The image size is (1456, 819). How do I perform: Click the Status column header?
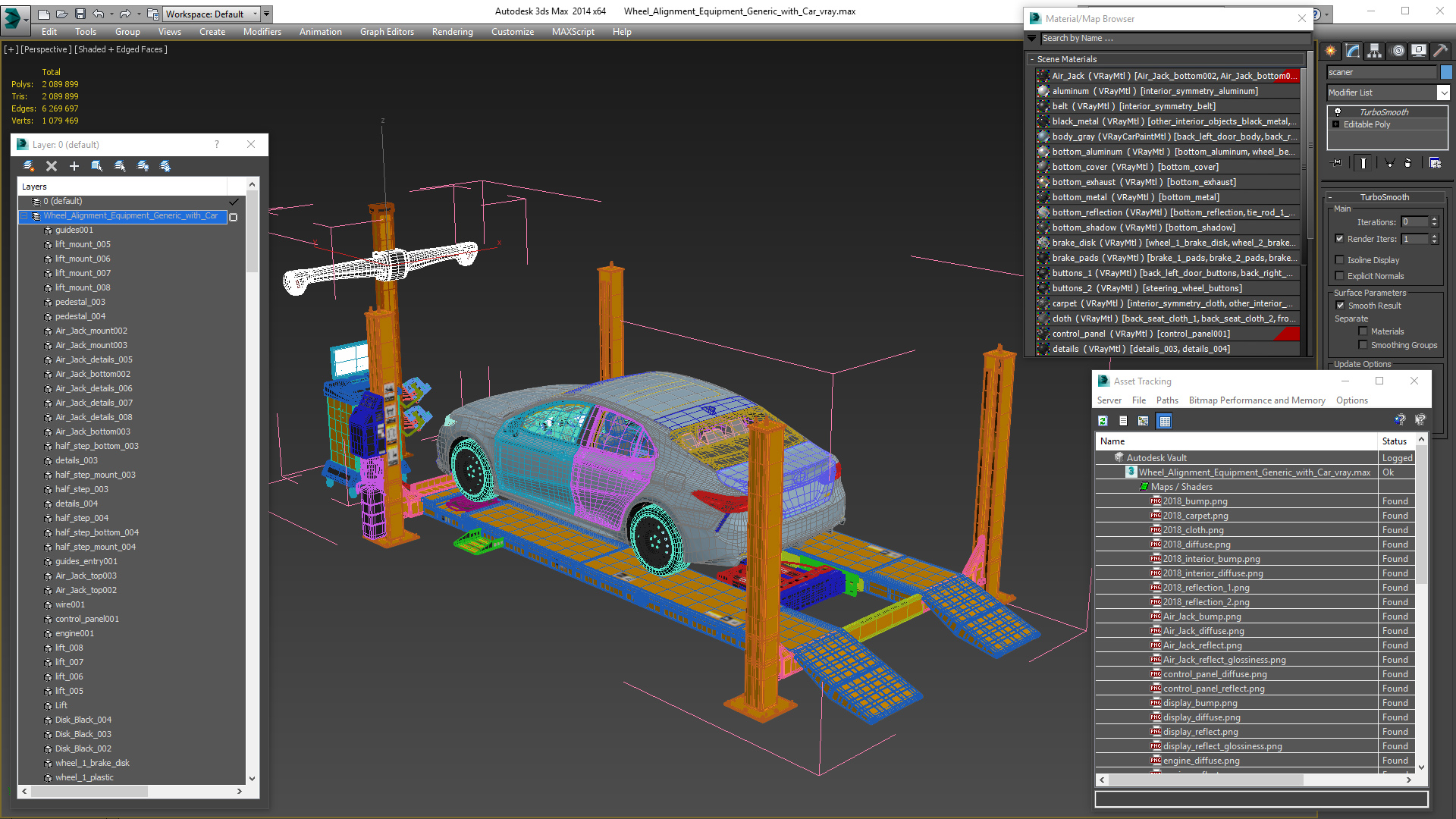pyautogui.click(x=1395, y=441)
